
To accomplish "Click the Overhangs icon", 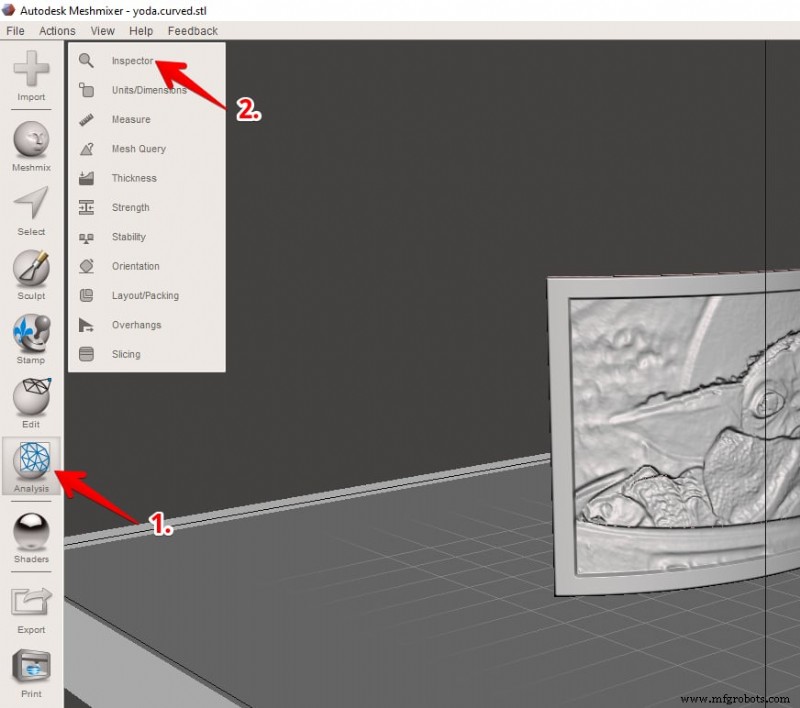I will coord(86,325).
